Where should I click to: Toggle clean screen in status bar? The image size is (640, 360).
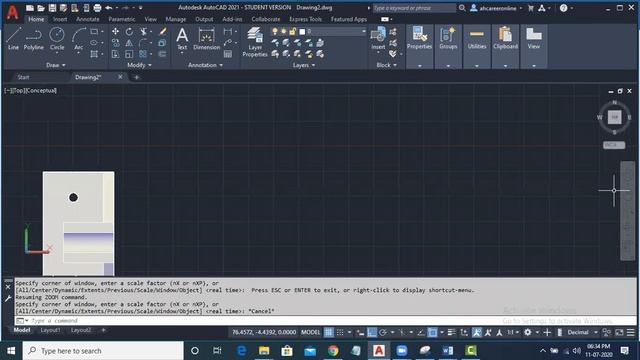tap(619, 333)
